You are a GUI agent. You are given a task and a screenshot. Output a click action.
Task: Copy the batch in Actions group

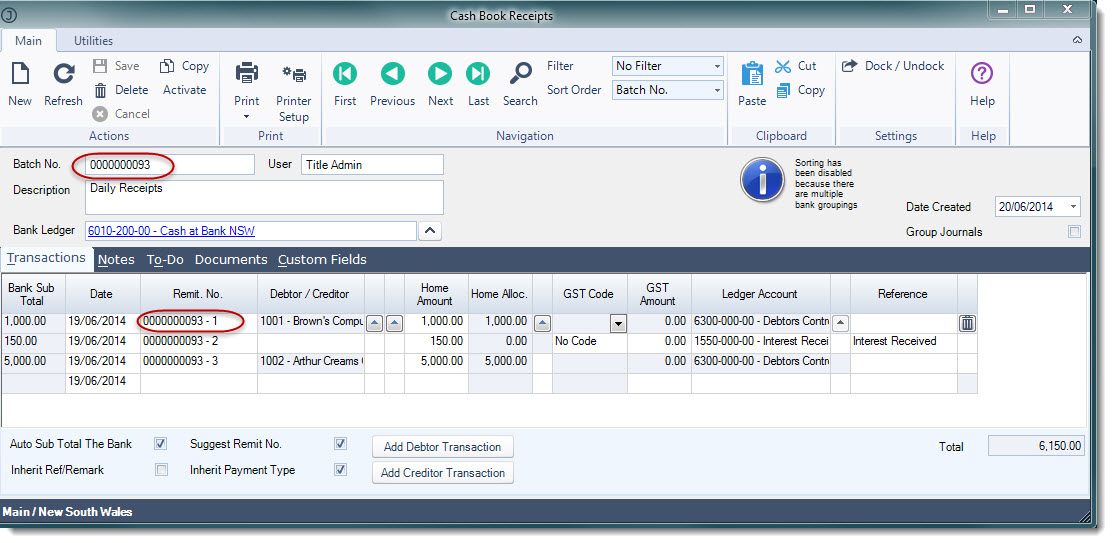point(184,66)
